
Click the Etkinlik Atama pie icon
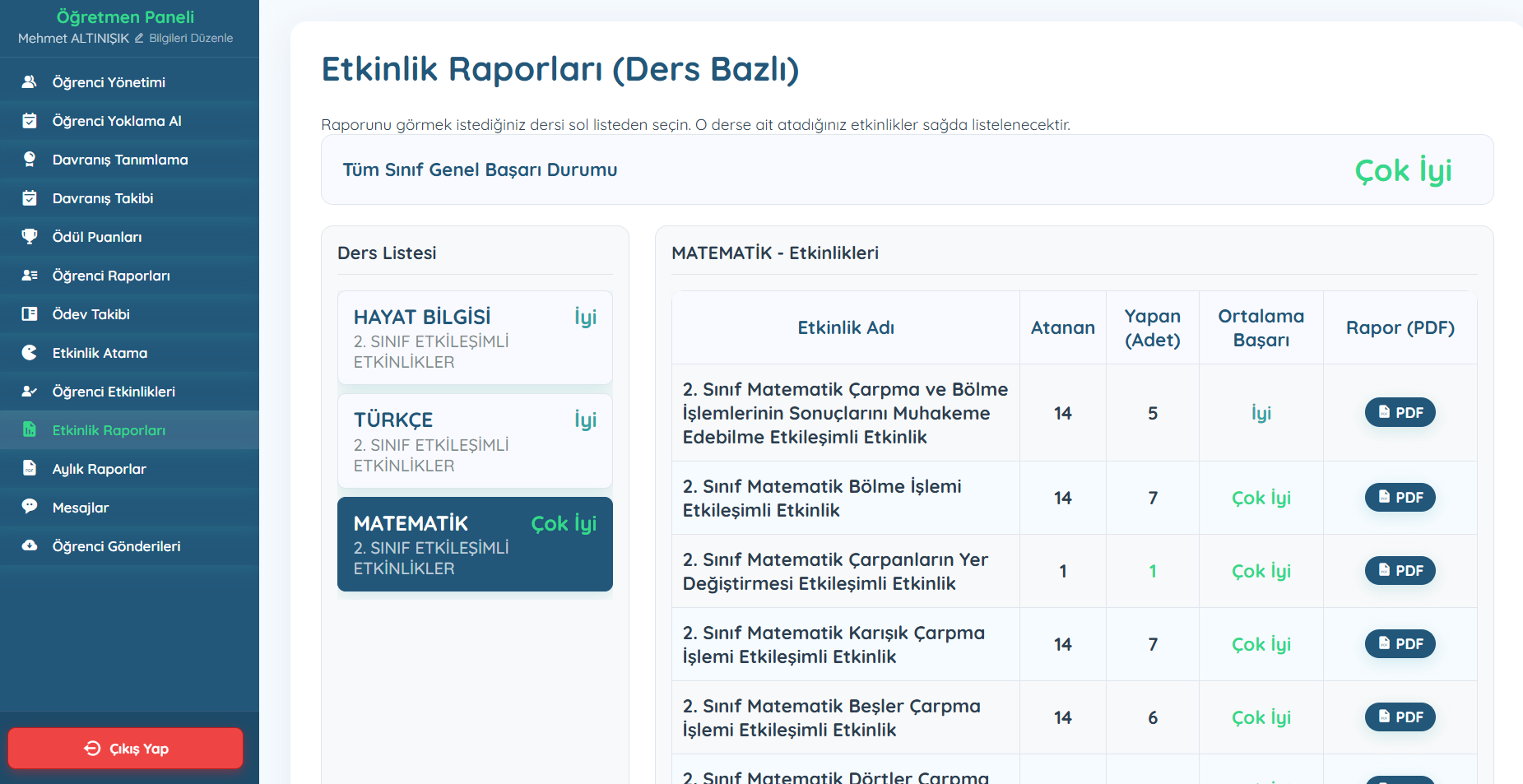30,353
